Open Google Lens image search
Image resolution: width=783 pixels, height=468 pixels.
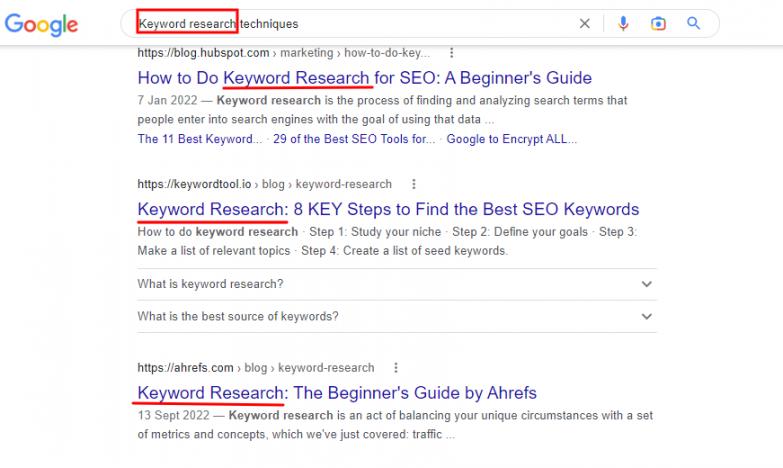[658, 23]
